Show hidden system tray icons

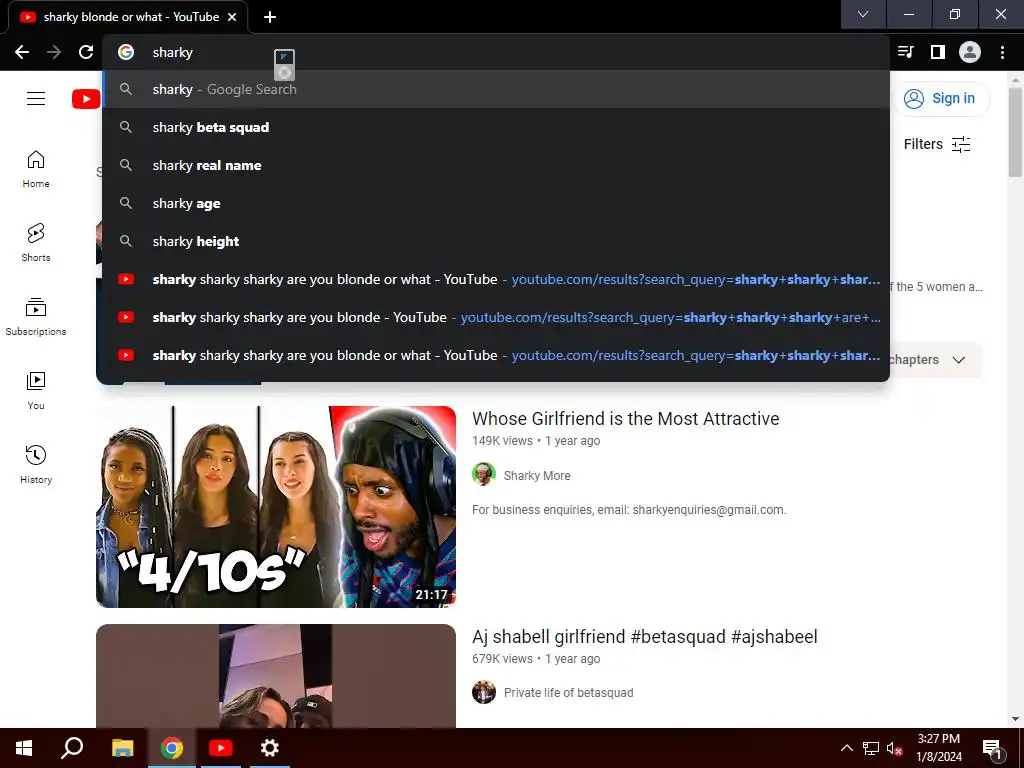click(846, 748)
